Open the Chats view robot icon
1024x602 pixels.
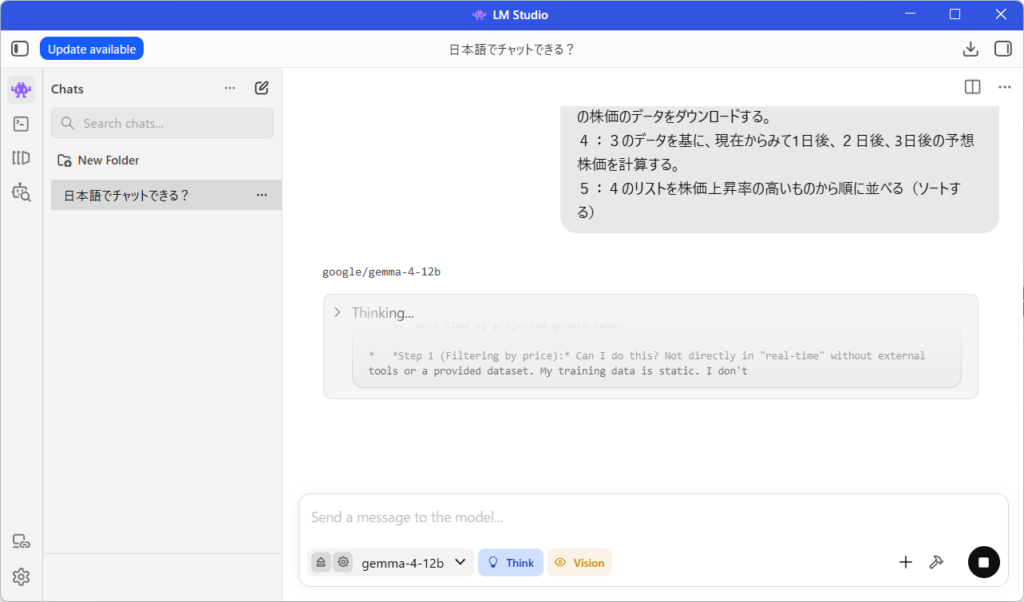point(21,89)
